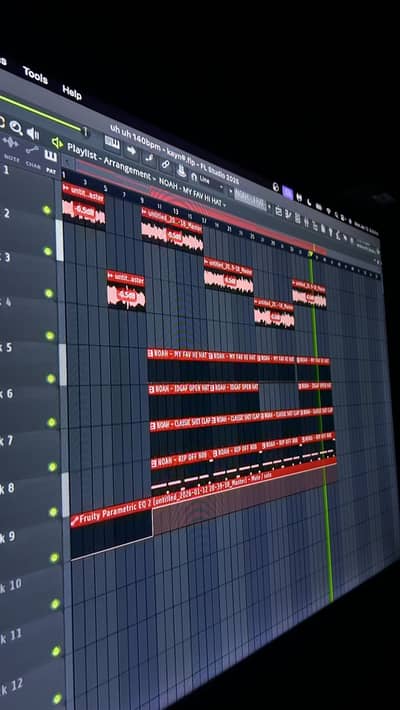400x710 pixels.
Task: Select the first NOAH - IDGAF OPEN HAT clip title
Action: [182, 389]
